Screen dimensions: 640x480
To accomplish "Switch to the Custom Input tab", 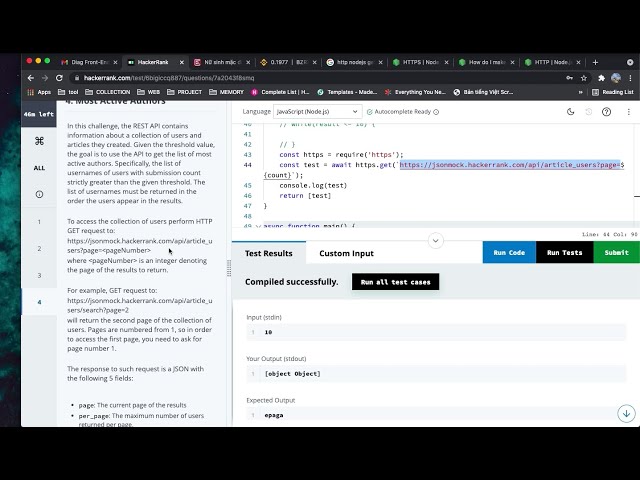I will point(346,253).
